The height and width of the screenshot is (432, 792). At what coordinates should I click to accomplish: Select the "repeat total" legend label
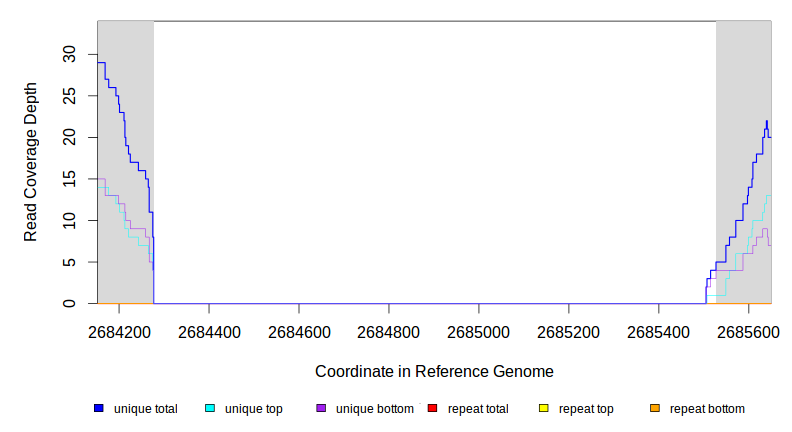(478, 409)
